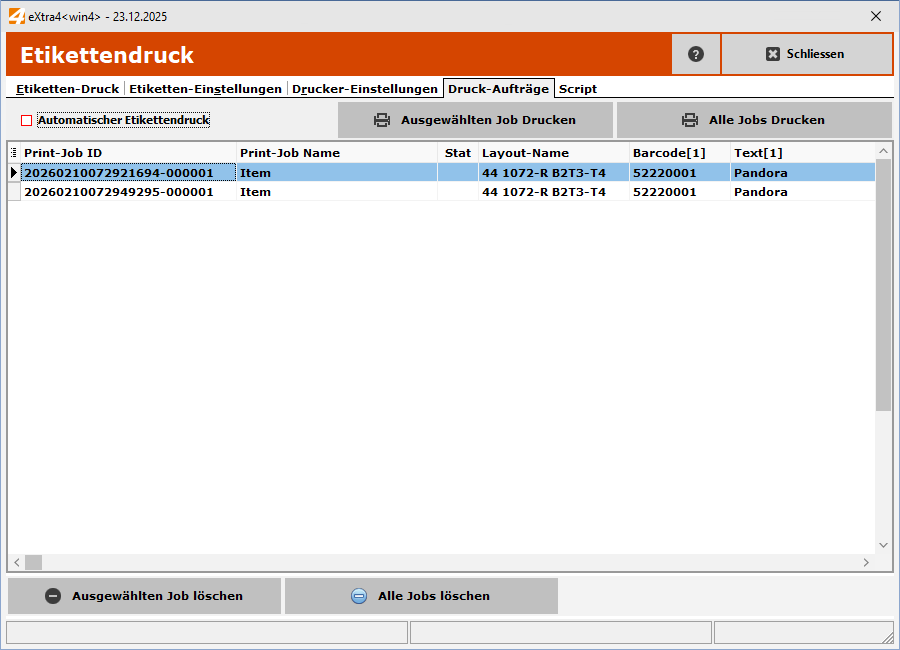
Task: Switch to the Drucker-Einstellungen tab
Action: (x=365, y=88)
